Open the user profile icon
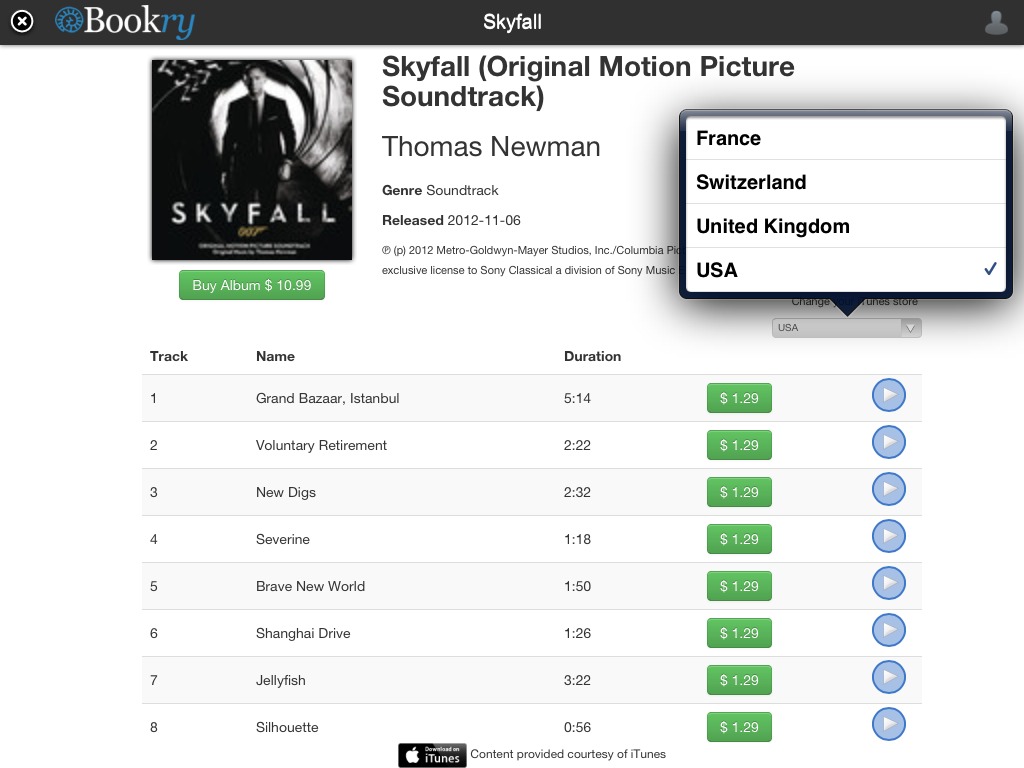This screenshot has height=768, width=1024. coord(996,23)
